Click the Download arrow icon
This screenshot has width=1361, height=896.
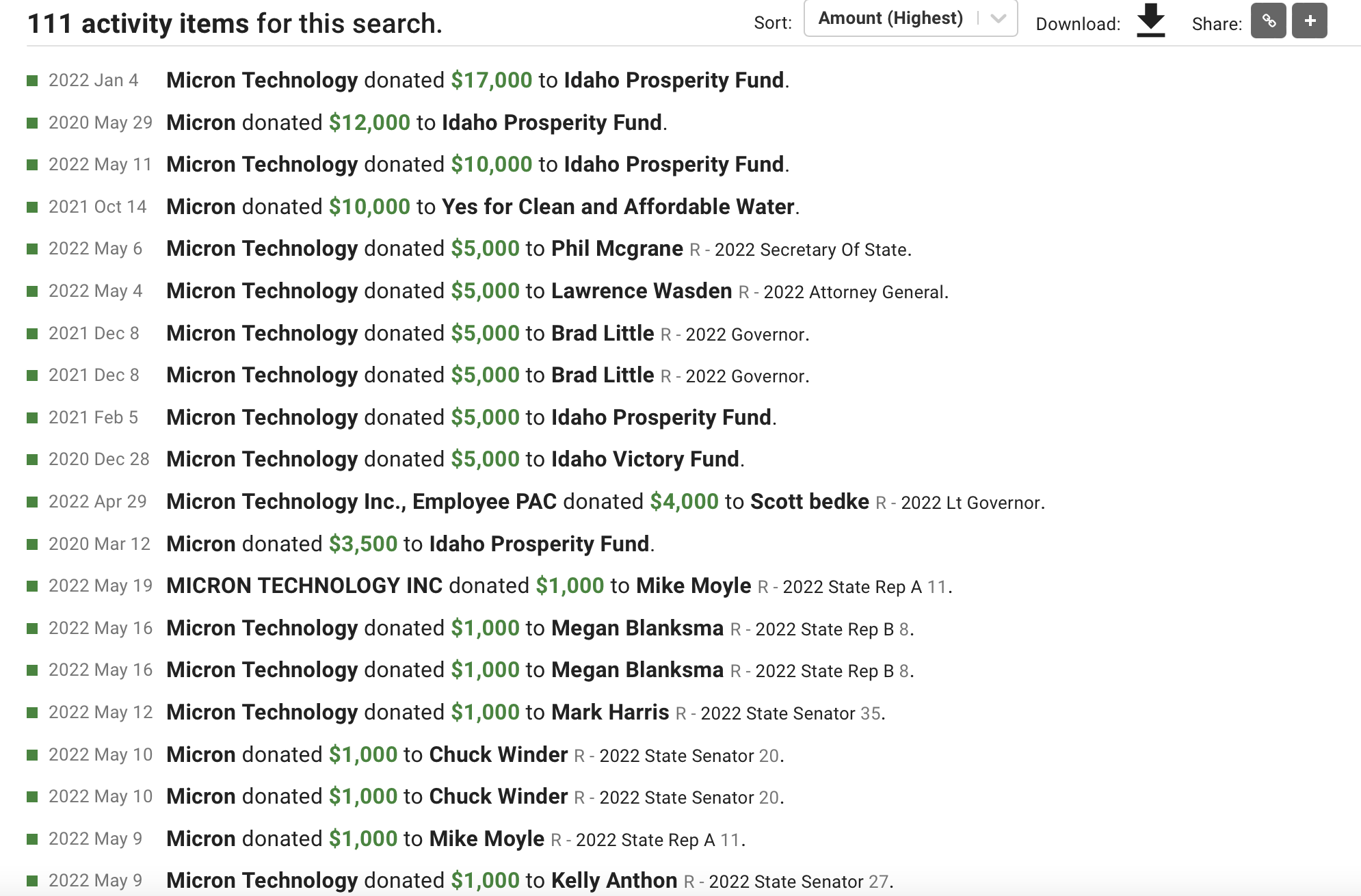pos(1151,21)
